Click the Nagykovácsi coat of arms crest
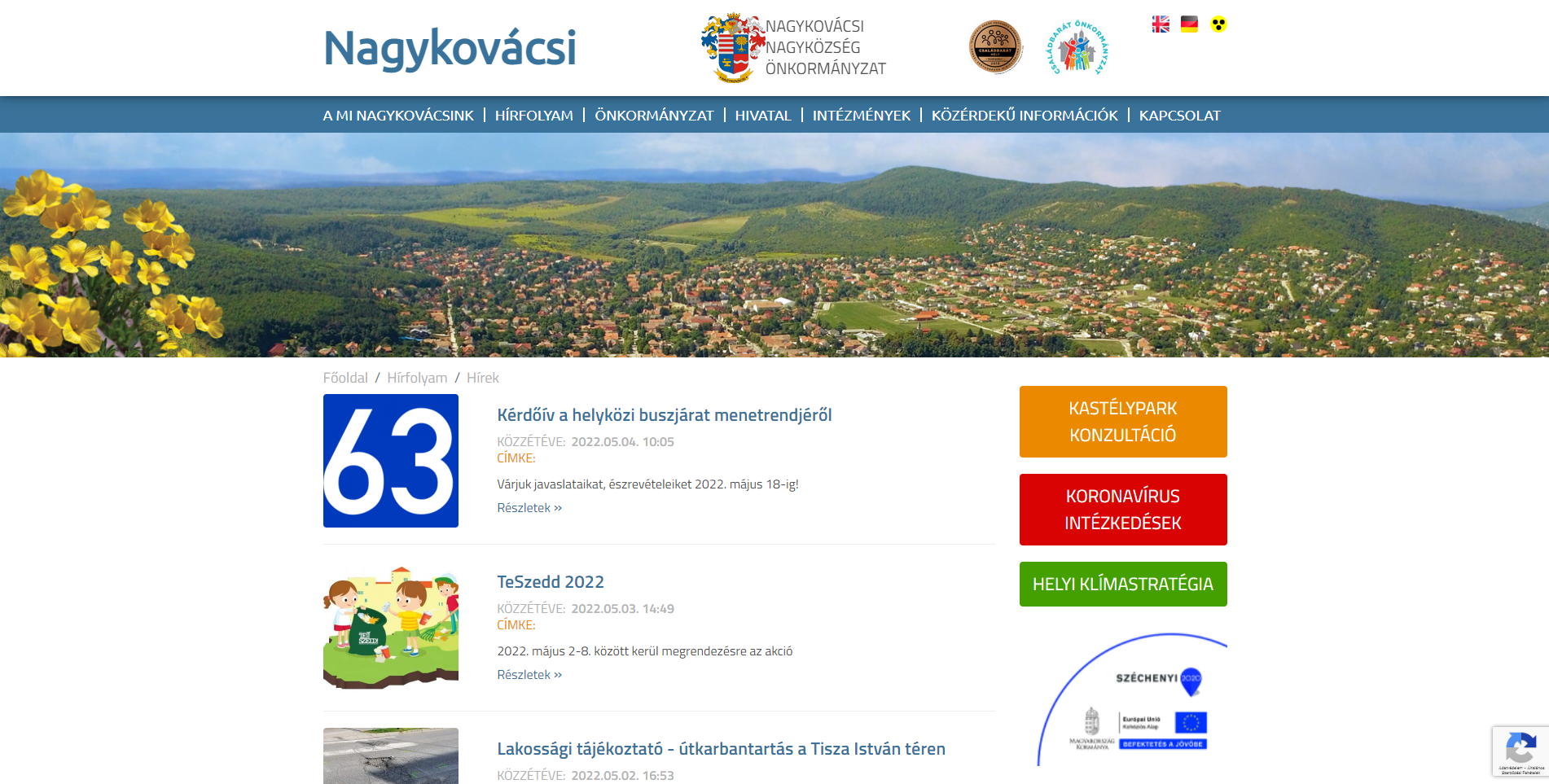 [x=732, y=48]
